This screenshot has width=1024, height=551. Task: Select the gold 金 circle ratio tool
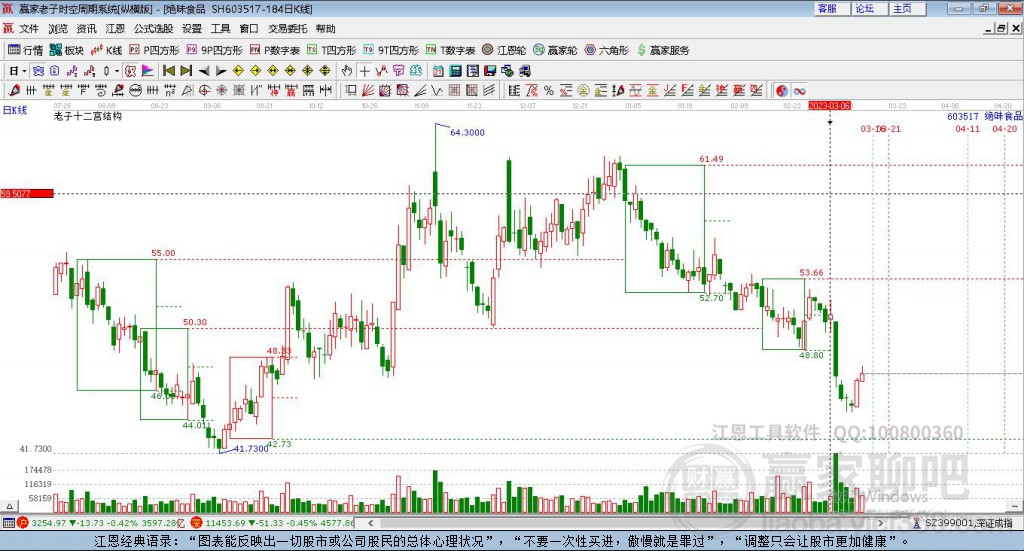583,91
